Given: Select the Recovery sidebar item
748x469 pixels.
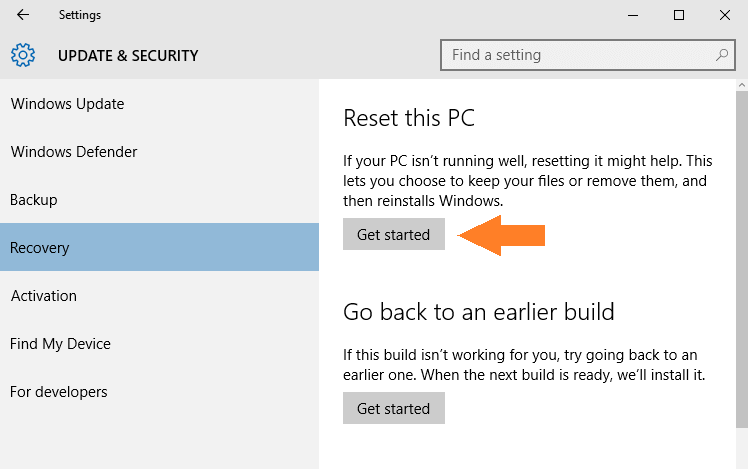Looking at the screenshot, I should [x=159, y=247].
